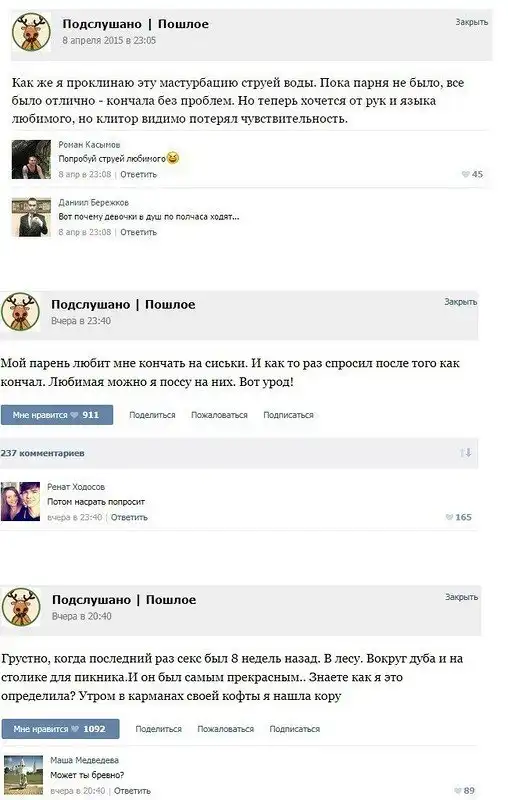Close the 23:40 post via Закрыть

[461, 302]
